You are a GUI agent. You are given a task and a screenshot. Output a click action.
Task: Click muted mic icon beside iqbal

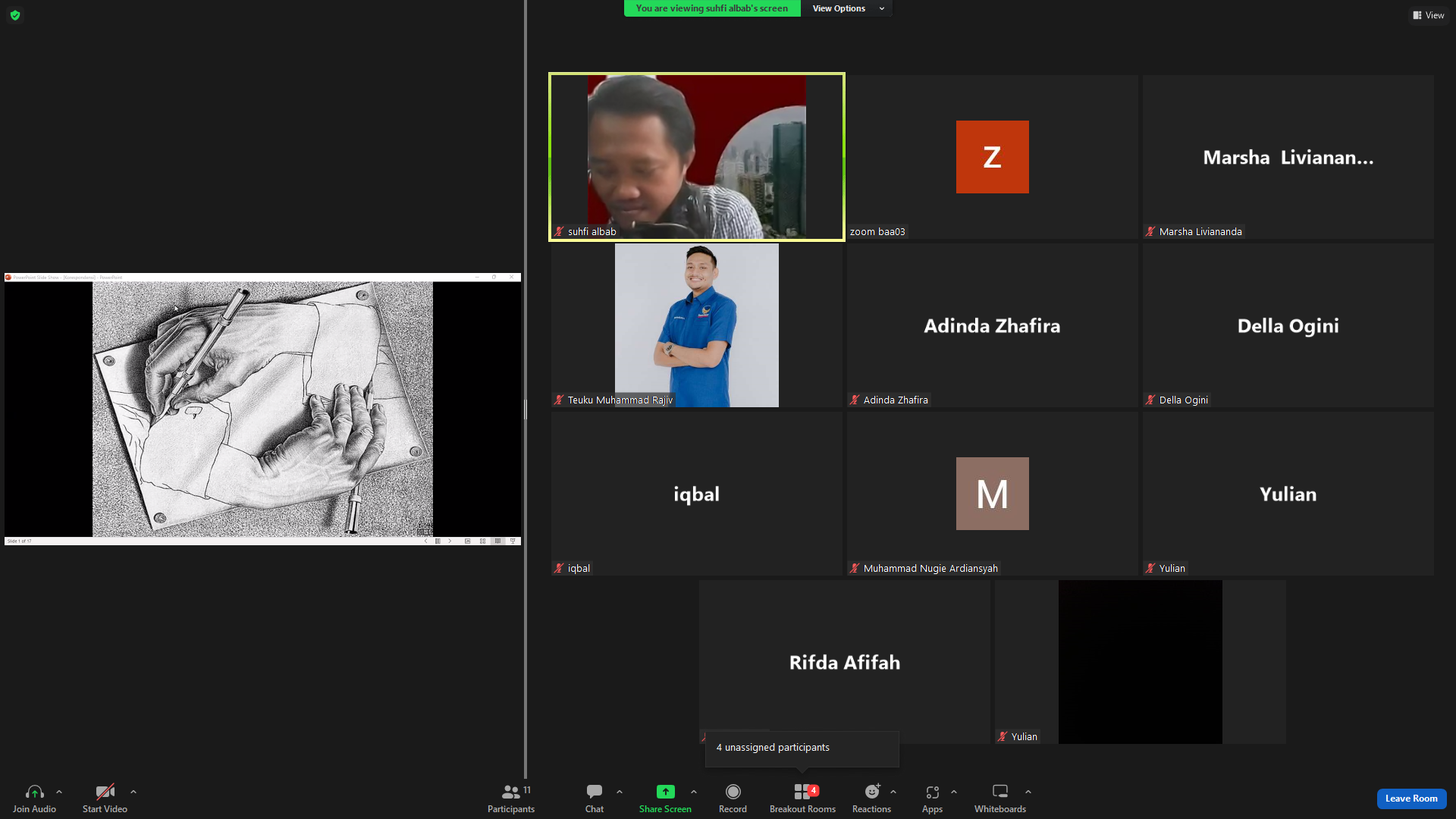click(559, 569)
